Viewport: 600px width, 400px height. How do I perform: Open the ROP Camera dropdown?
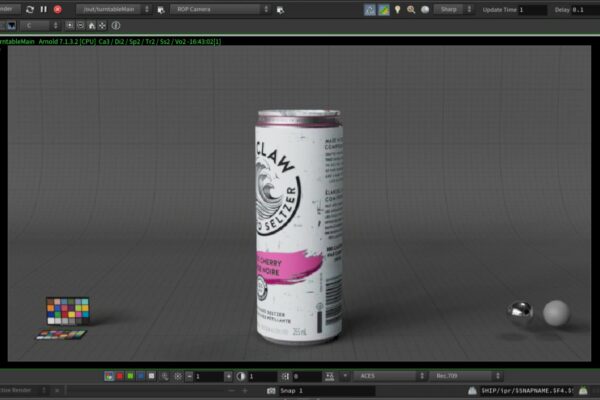220,9
